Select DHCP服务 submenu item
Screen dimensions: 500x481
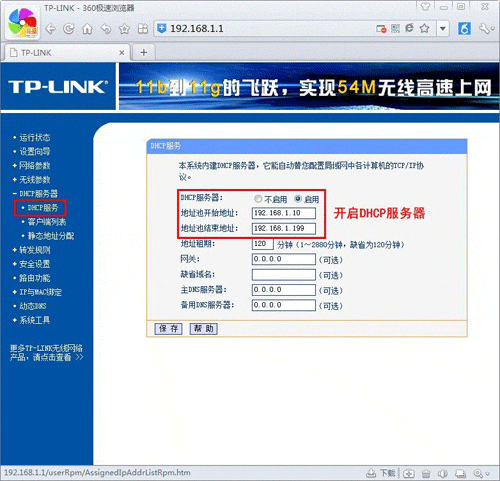point(43,208)
